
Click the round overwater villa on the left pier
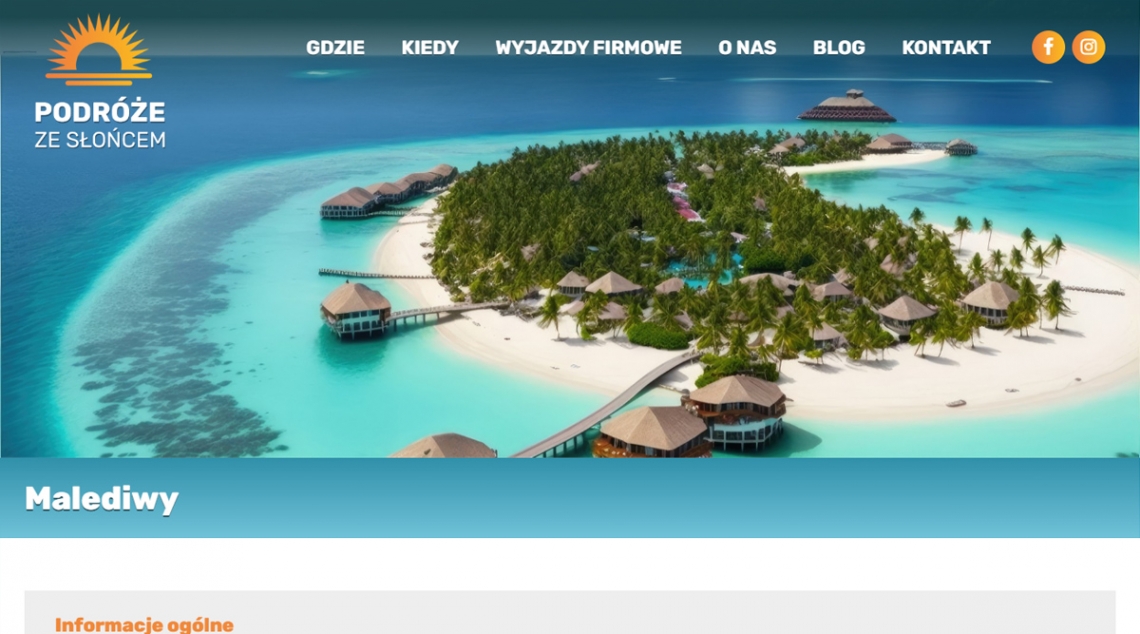(356, 310)
